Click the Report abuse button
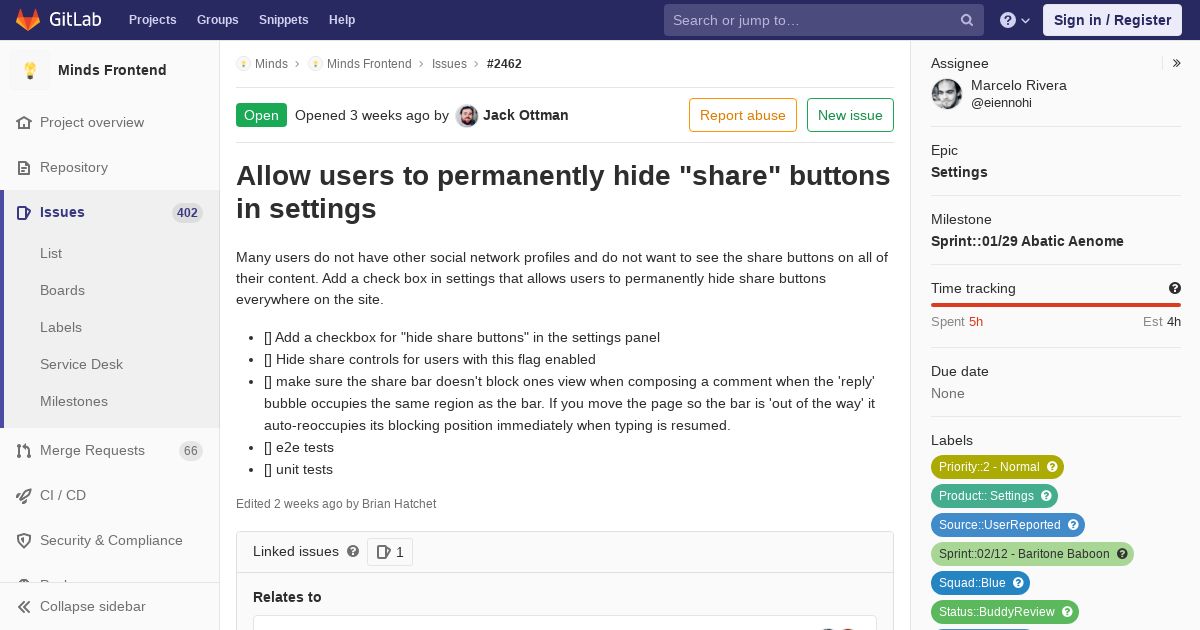1200x630 pixels. coord(743,115)
